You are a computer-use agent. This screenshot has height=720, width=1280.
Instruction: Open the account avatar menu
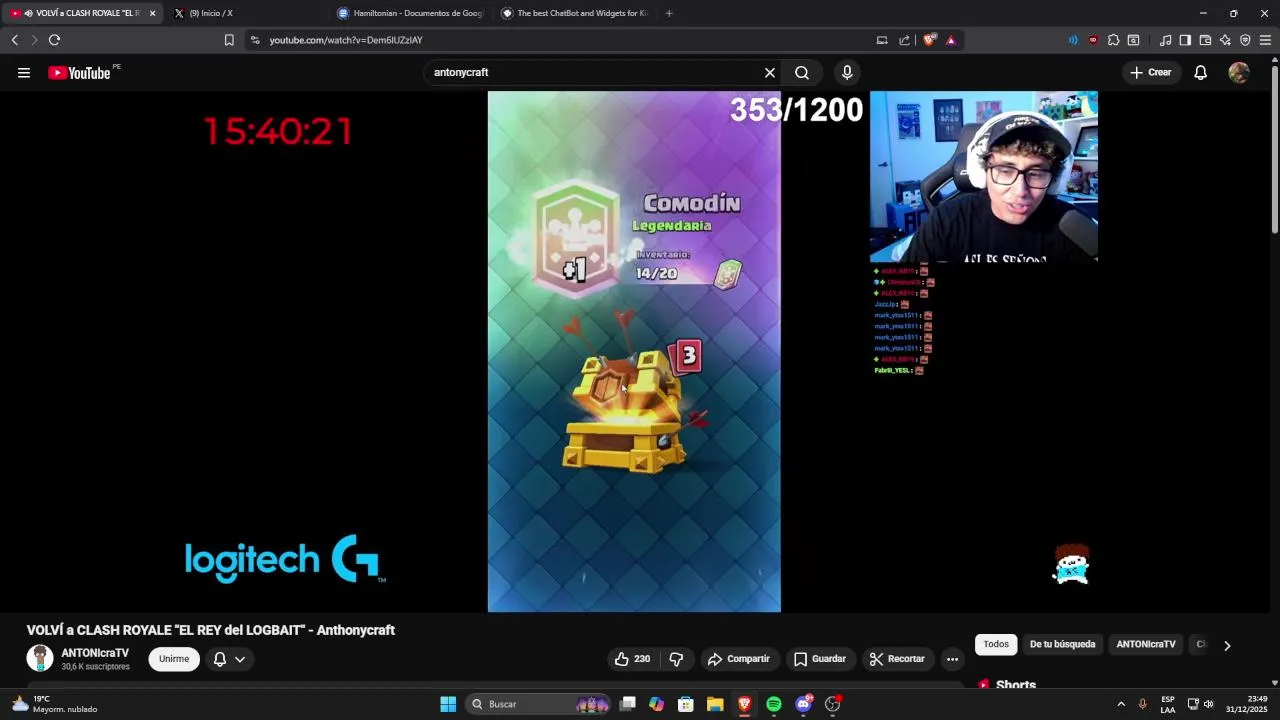tap(1239, 72)
